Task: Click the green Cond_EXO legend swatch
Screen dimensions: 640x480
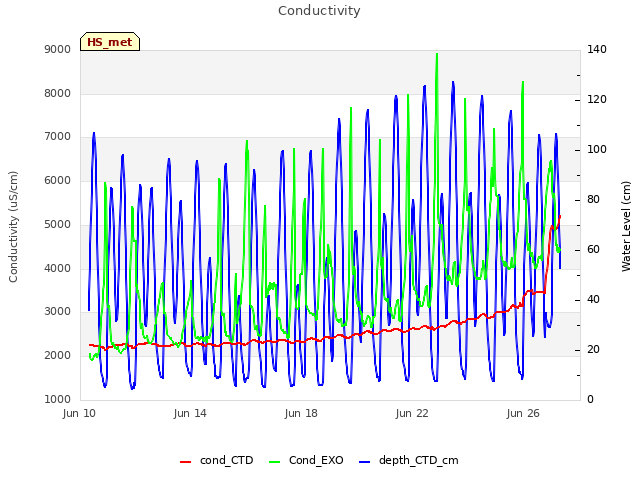Action: click(275, 462)
